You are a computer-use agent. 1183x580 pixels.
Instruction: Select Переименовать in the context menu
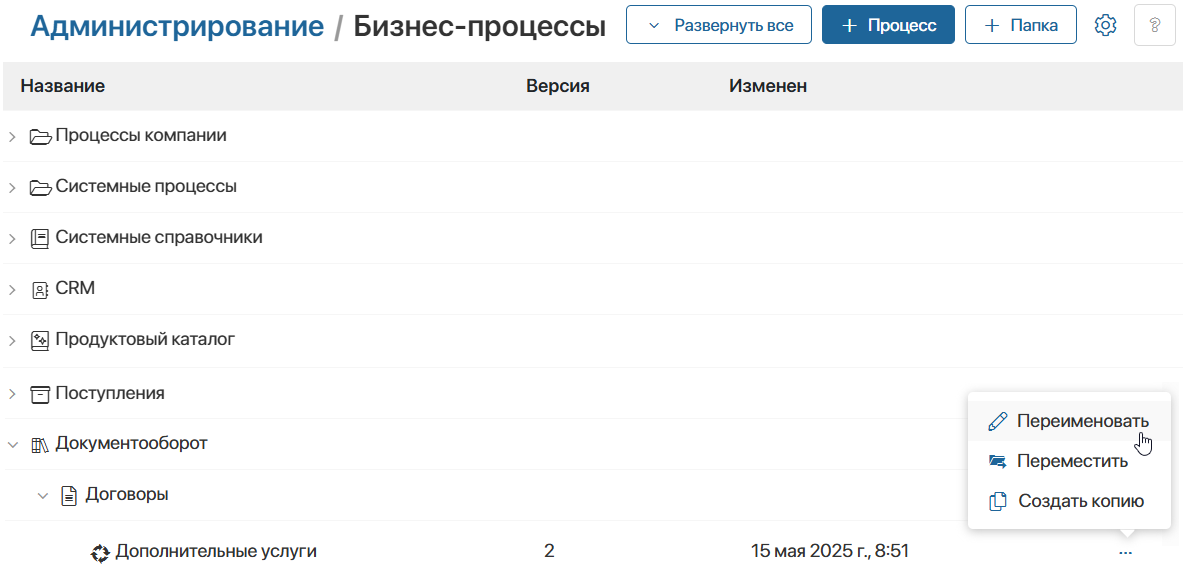coord(1069,421)
